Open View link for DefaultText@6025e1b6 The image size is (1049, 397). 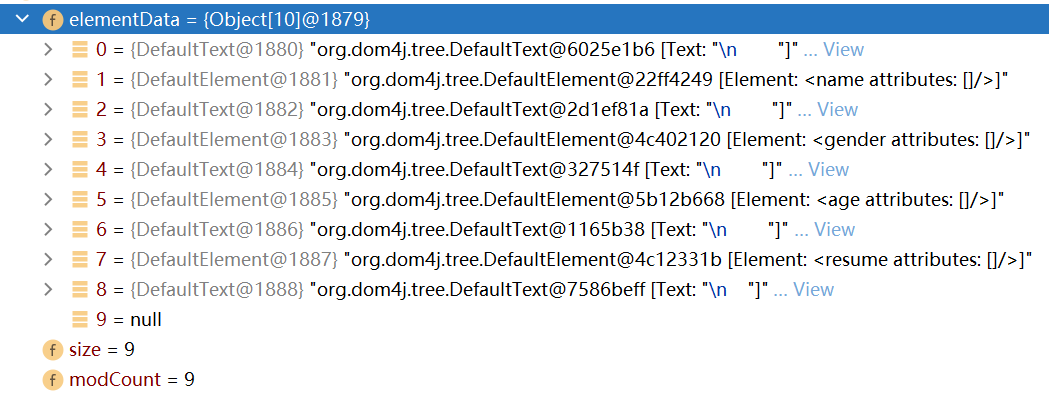pyautogui.click(x=843, y=50)
